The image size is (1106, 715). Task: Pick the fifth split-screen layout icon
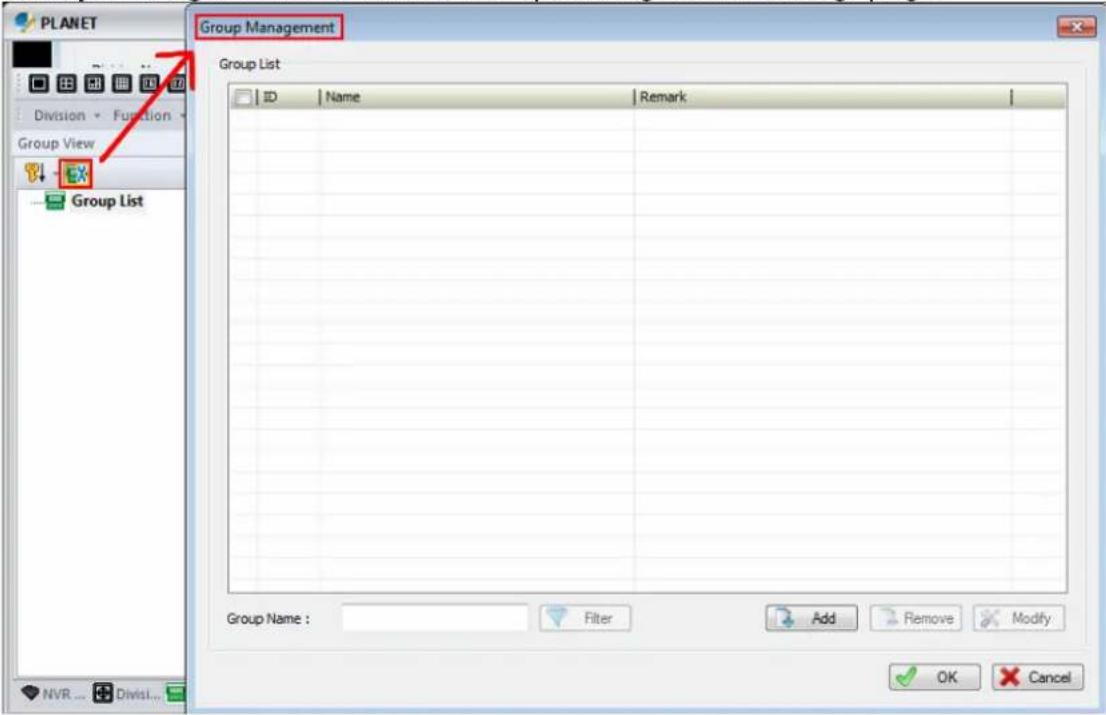(150, 84)
